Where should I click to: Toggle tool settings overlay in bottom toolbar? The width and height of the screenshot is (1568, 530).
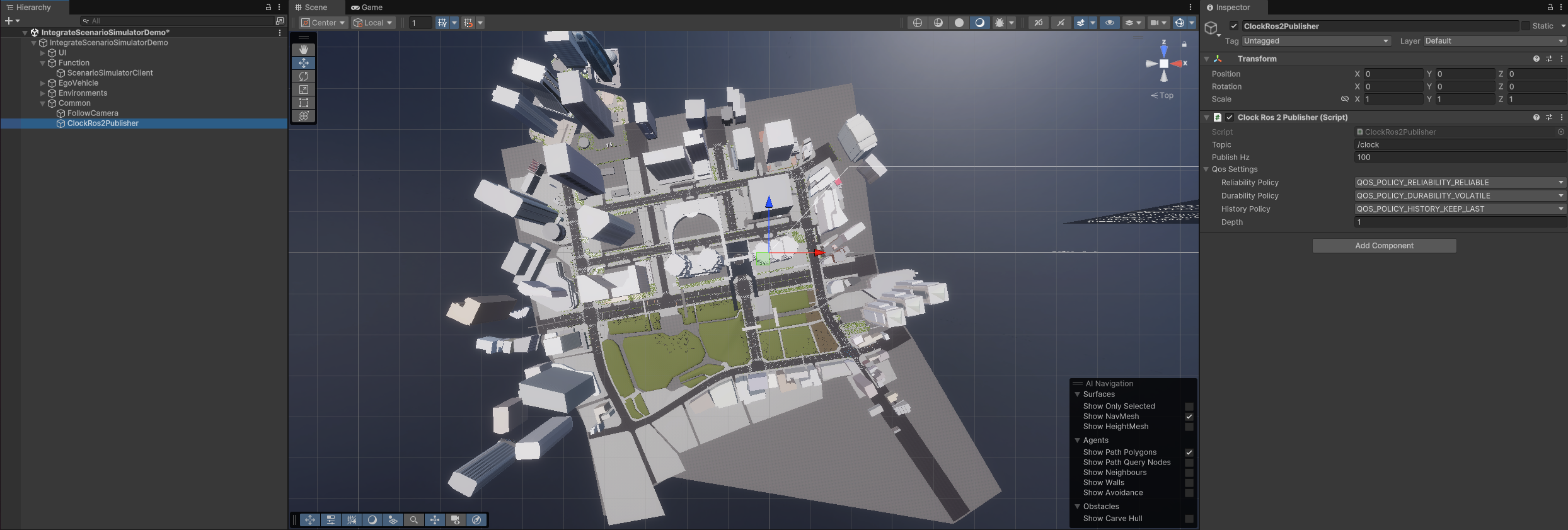331,520
